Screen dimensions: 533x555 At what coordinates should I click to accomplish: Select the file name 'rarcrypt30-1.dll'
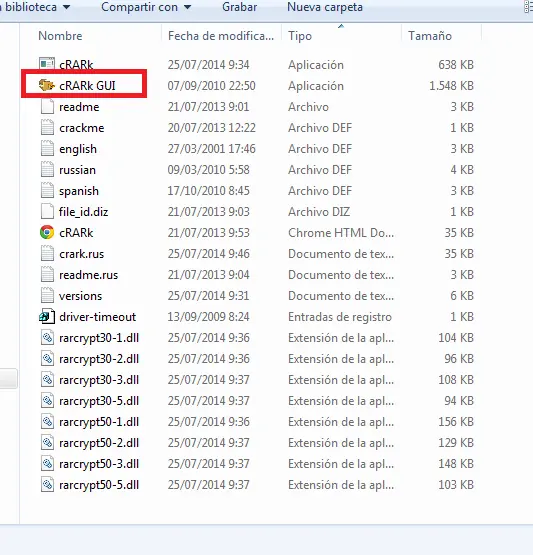[99, 338]
